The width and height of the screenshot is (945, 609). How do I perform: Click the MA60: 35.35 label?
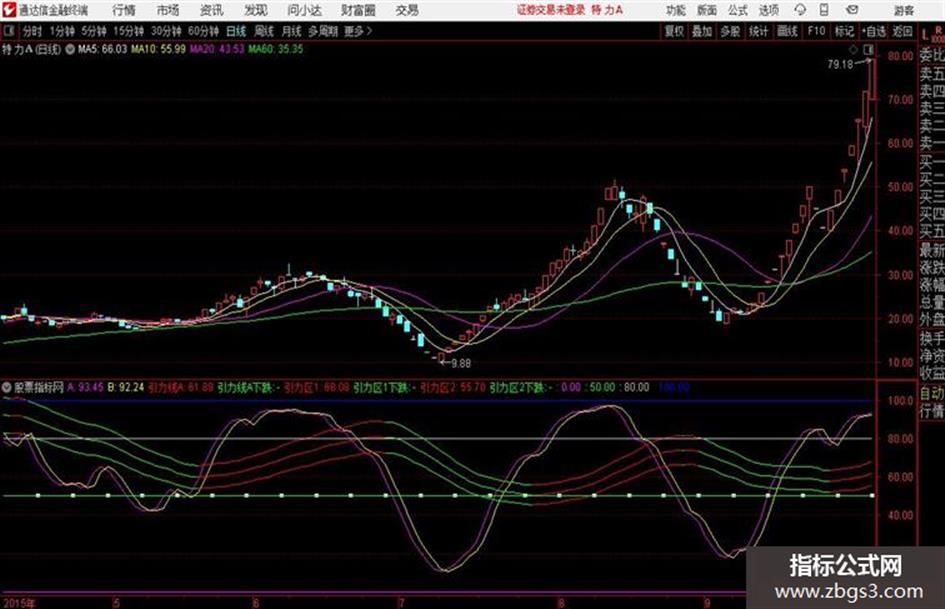click(x=276, y=49)
